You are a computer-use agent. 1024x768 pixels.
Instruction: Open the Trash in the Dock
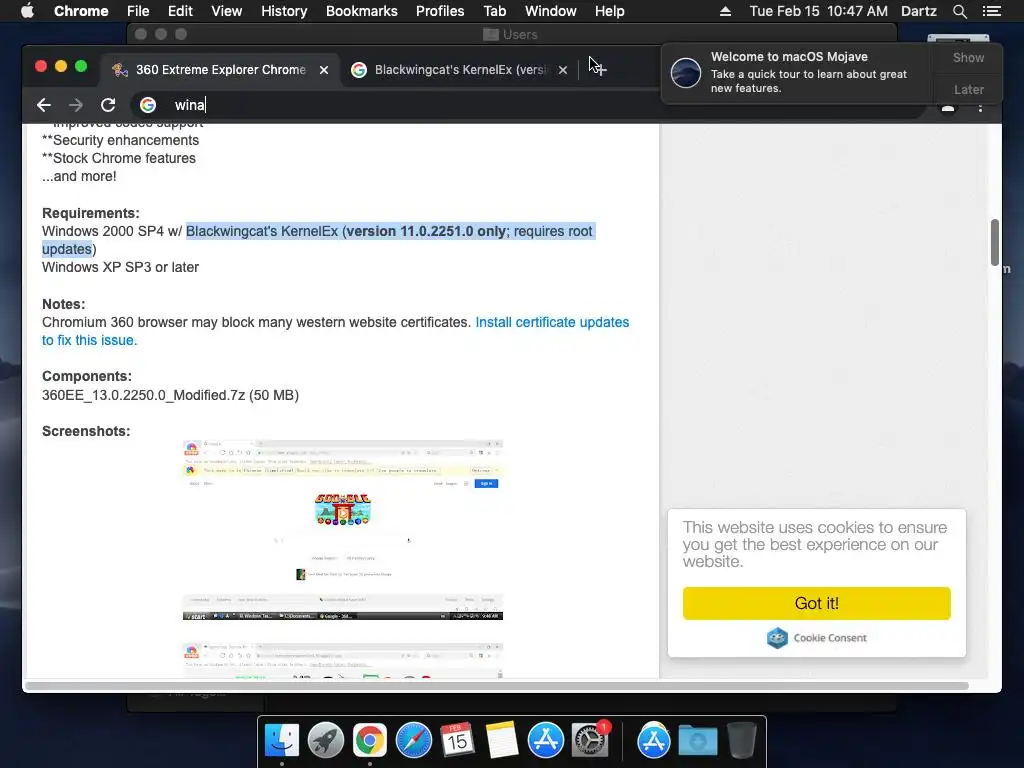coord(741,741)
